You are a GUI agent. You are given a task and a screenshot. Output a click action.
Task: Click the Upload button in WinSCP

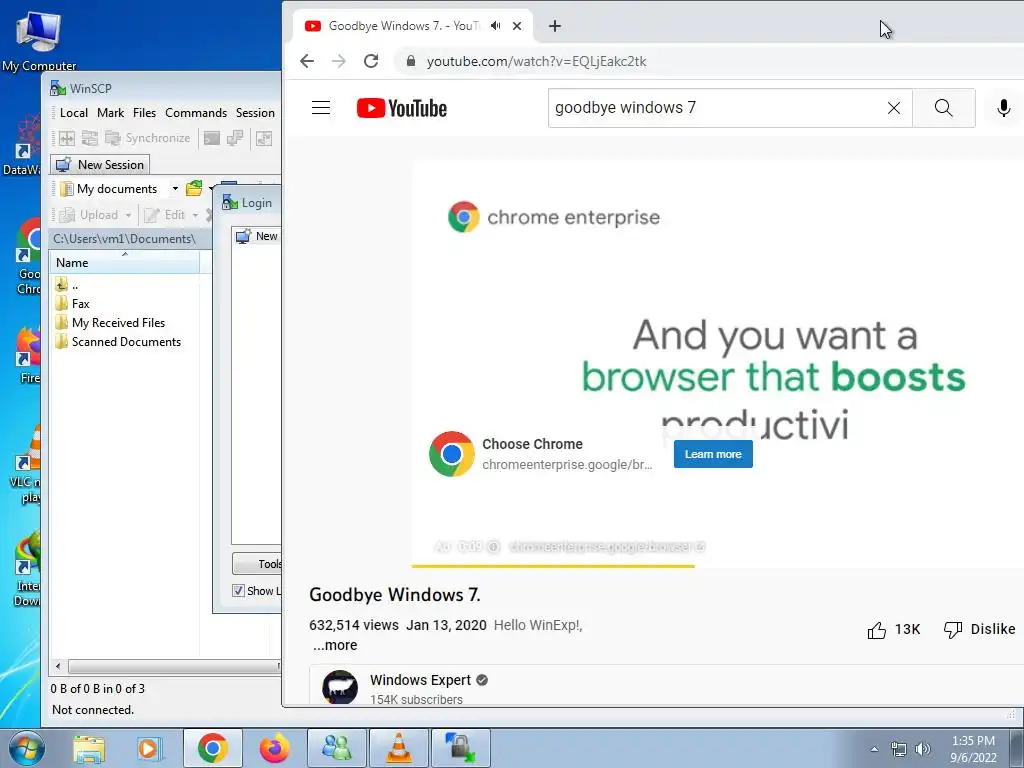point(89,215)
